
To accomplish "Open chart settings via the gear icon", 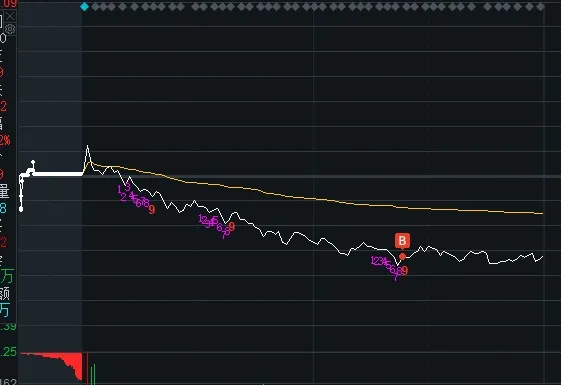I will pos(10,29).
